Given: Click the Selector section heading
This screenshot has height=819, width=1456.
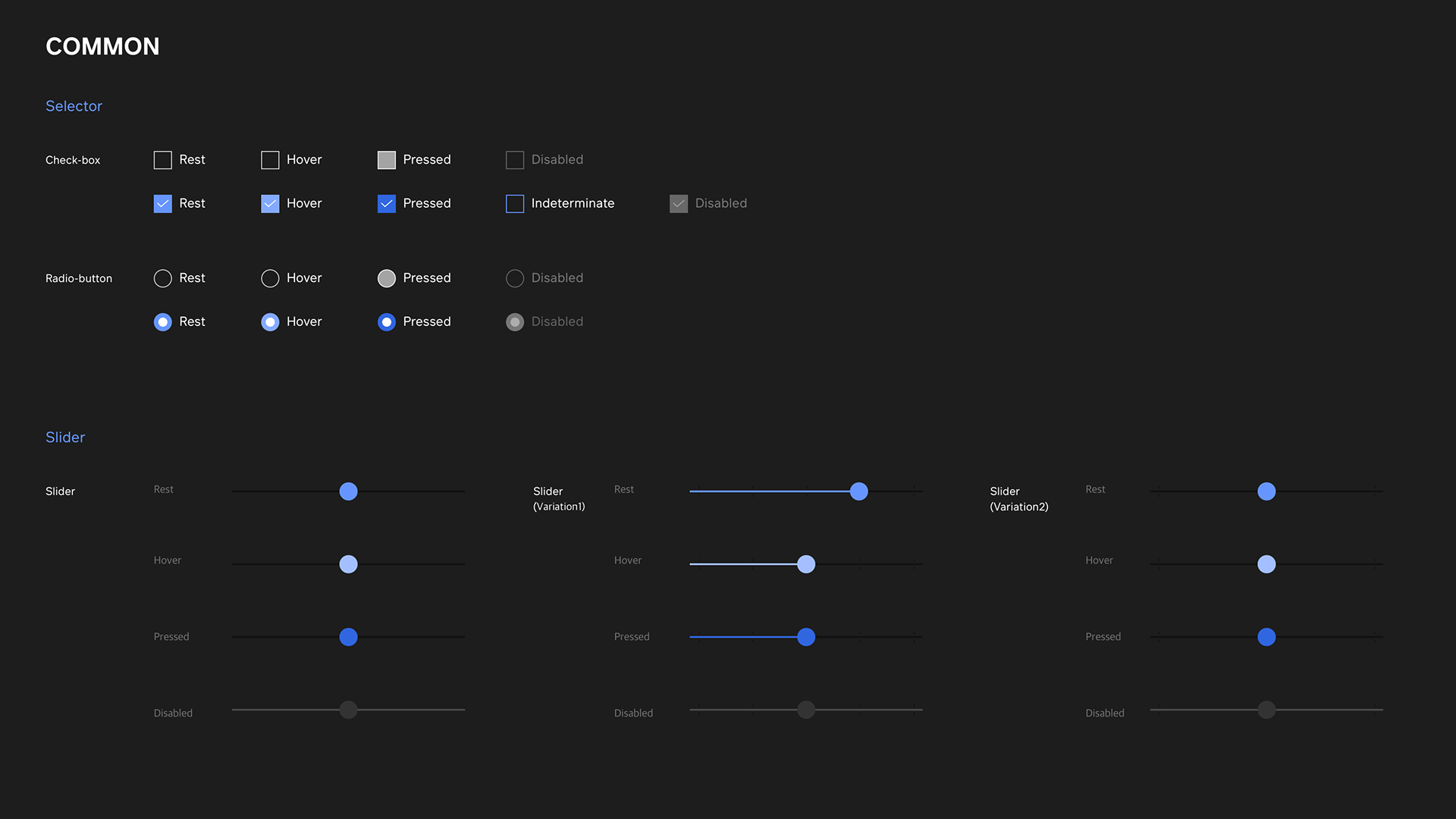Looking at the screenshot, I should pyautogui.click(x=74, y=106).
